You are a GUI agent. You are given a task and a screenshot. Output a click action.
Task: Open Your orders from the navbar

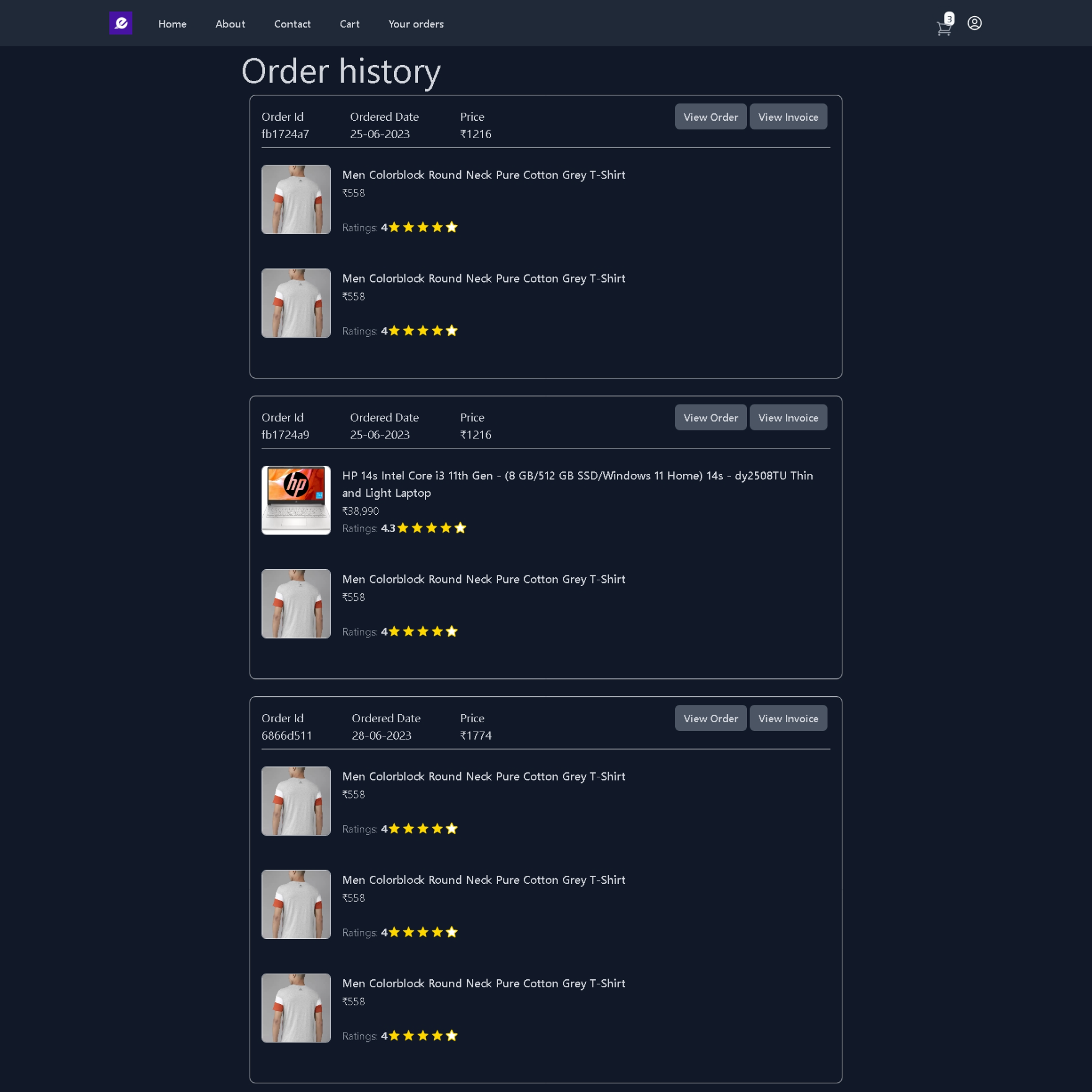tap(416, 24)
